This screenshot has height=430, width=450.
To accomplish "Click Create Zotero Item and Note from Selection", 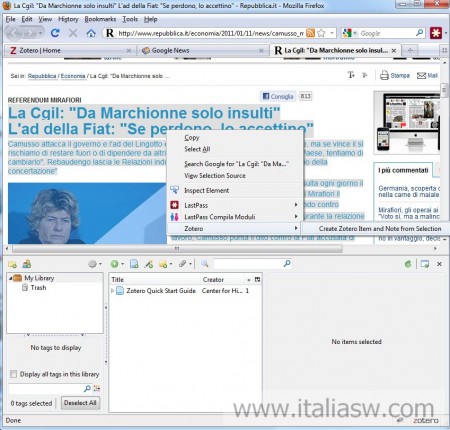I will 380,229.
